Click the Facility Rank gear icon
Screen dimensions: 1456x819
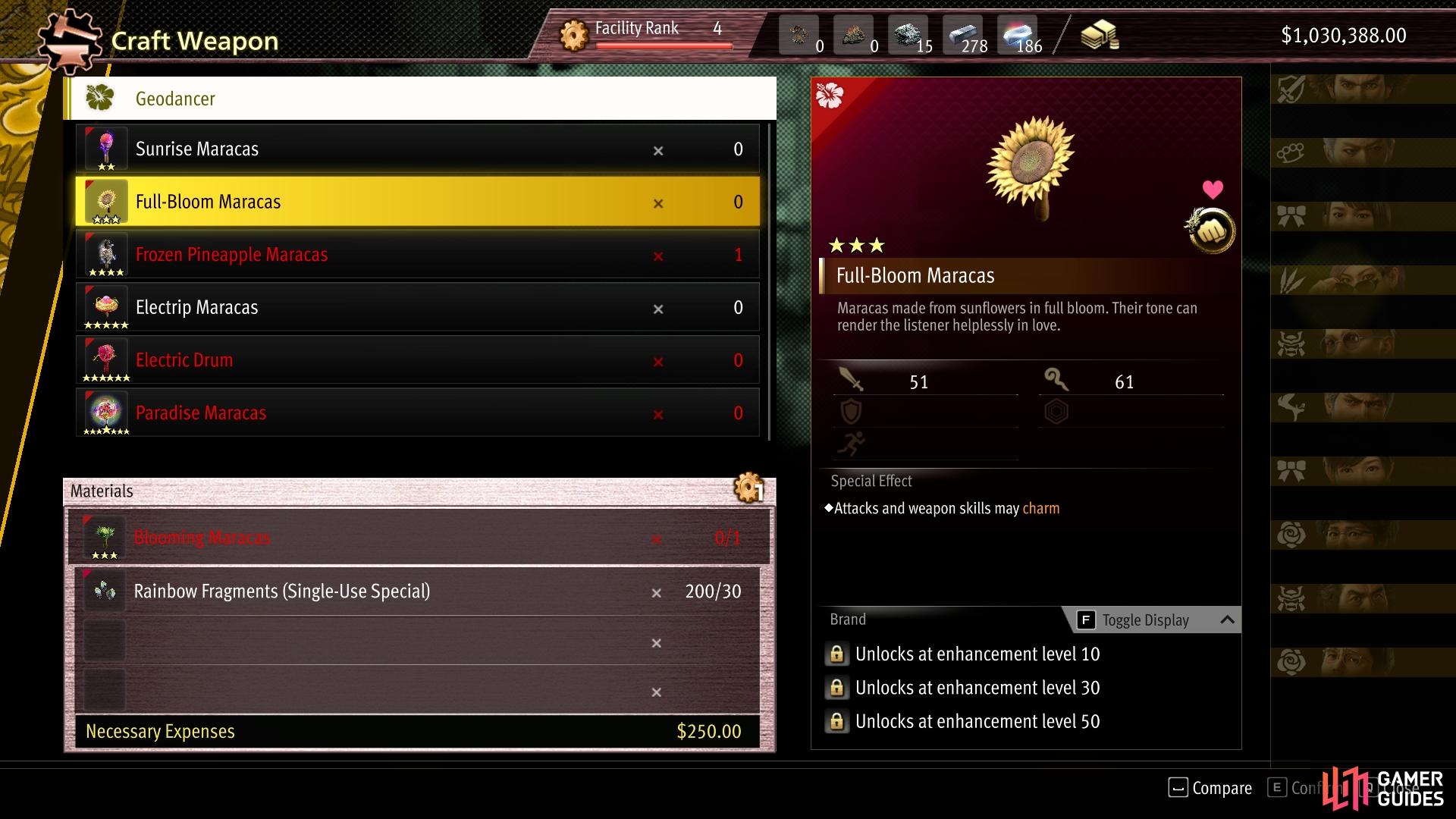pyautogui.click(x=574, y=34)
